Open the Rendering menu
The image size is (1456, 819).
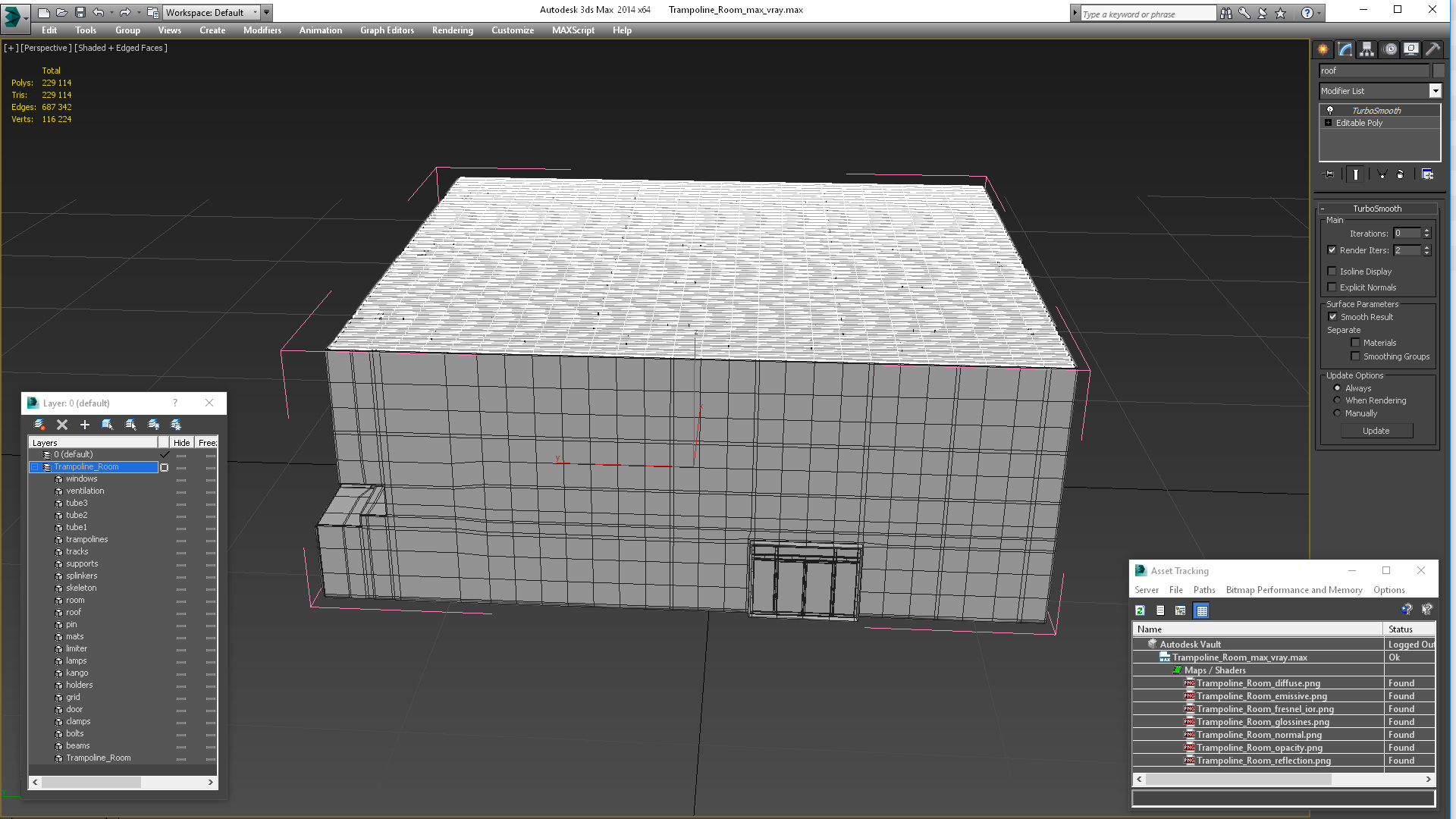453,30
